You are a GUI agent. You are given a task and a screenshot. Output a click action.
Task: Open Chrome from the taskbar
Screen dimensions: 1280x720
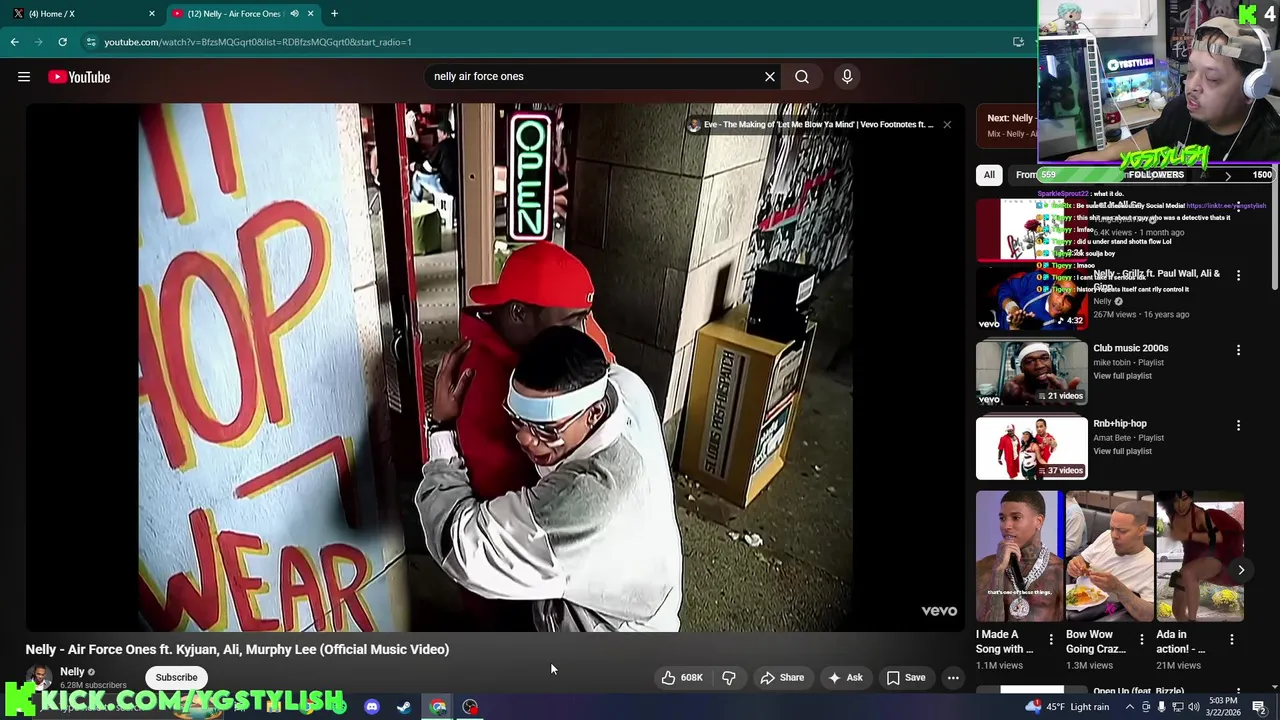[438, 707]
